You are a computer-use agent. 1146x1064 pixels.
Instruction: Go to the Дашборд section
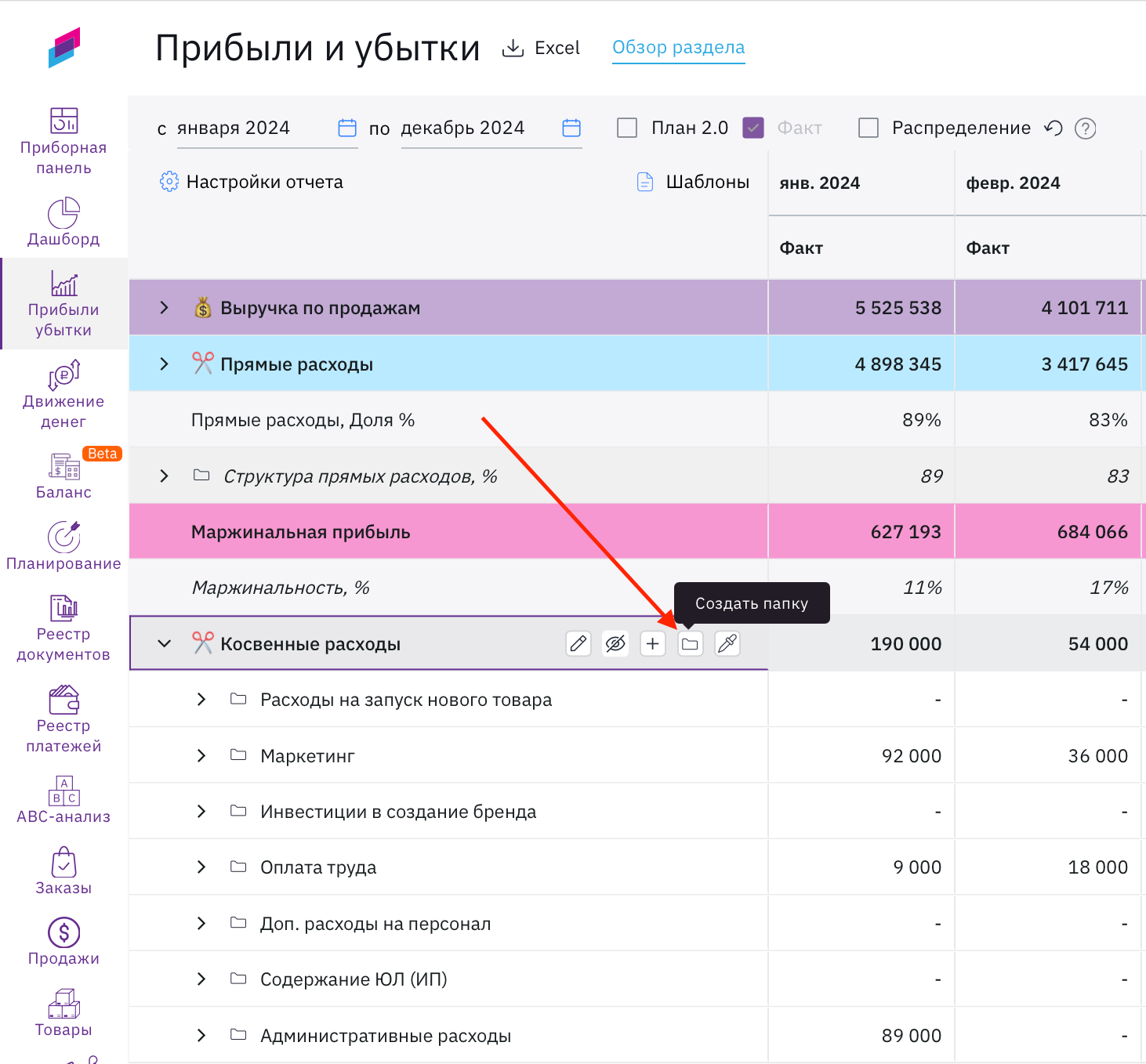[x=63, y=223]
